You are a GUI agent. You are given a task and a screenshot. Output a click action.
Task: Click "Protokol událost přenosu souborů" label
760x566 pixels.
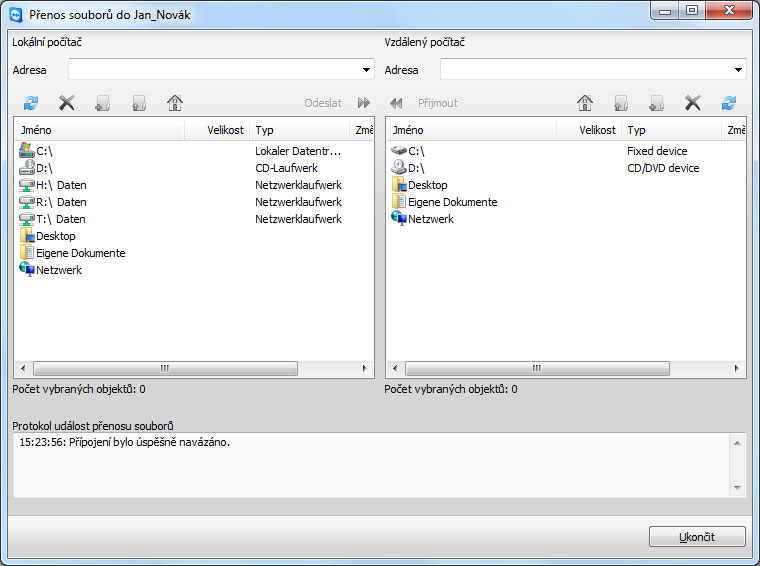pos(93,426)
